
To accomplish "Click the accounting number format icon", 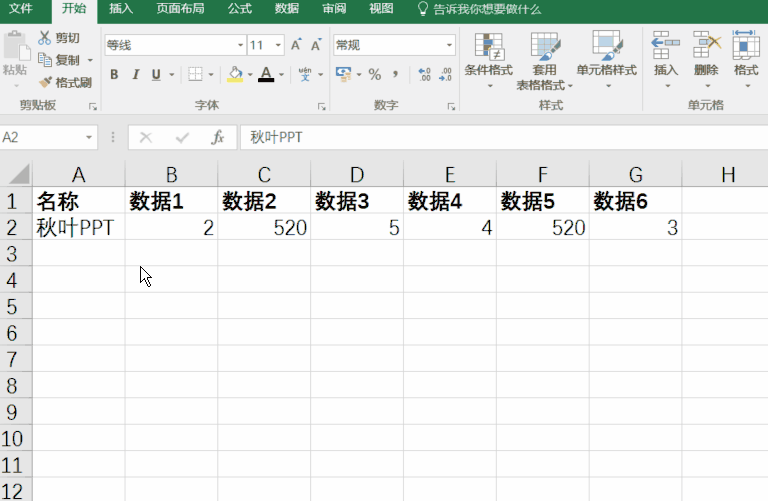I will [343, 74].
